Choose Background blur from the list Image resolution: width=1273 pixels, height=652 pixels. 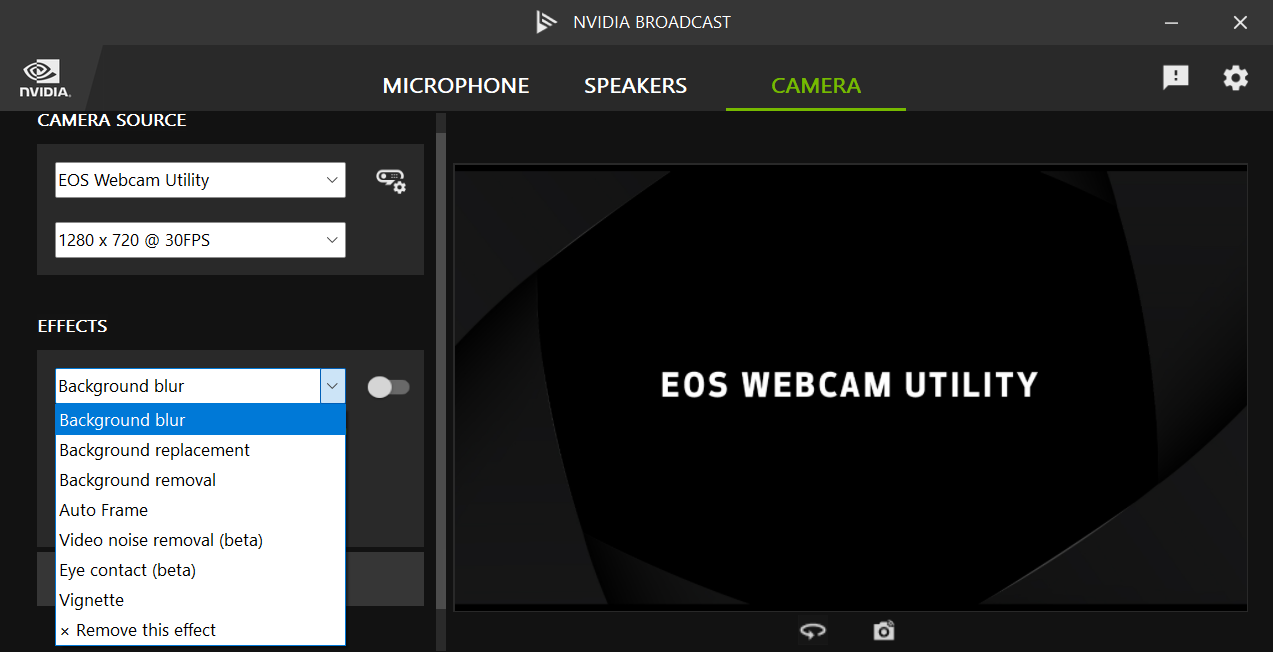pos(200,420)
